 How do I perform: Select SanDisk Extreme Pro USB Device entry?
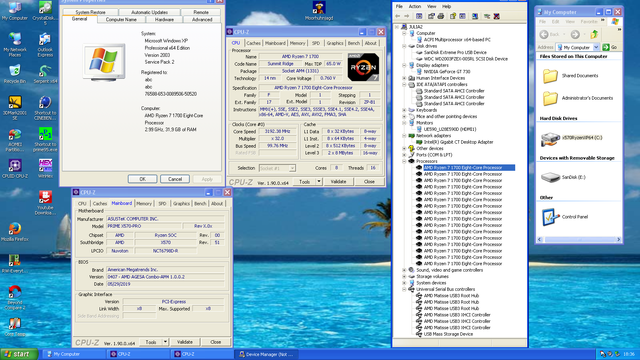(x=455, y=53)
